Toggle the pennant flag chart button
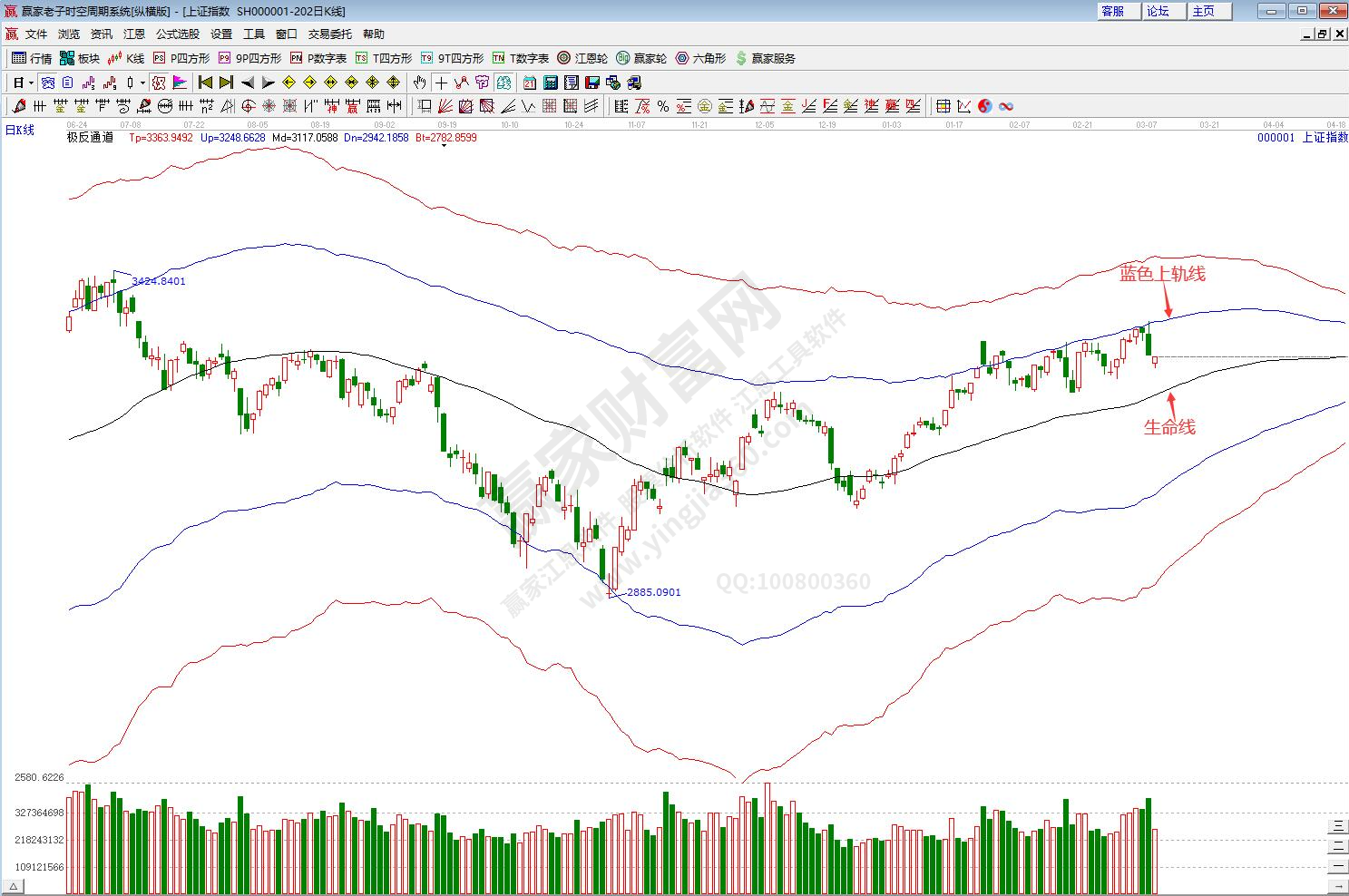 [x=180, y=83]
